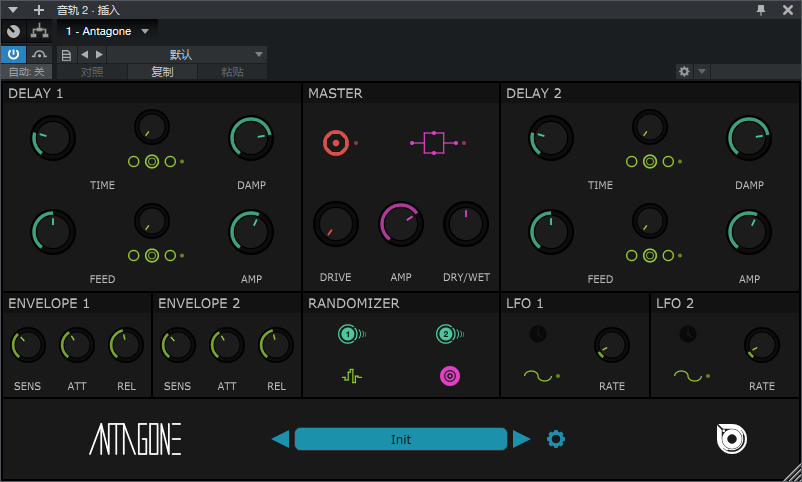
Task: Select first modulation source circle under Delay 1 Time
Action: click(x=133, y=162)
